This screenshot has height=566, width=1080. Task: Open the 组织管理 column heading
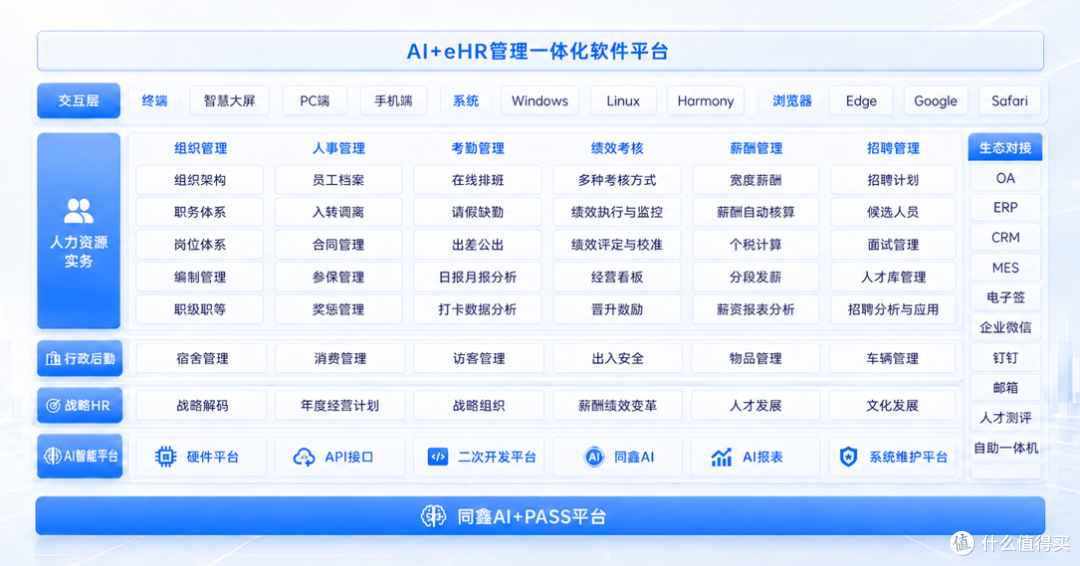[x=200, y=148]
